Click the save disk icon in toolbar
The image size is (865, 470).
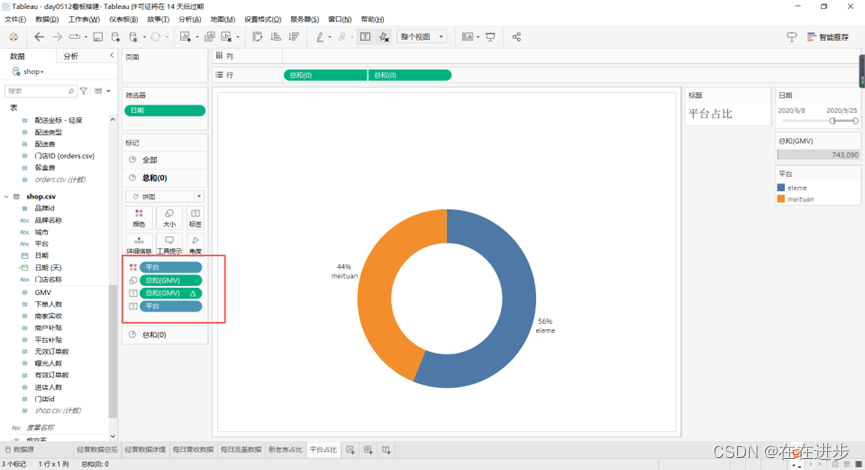click(x=98, y=37)
